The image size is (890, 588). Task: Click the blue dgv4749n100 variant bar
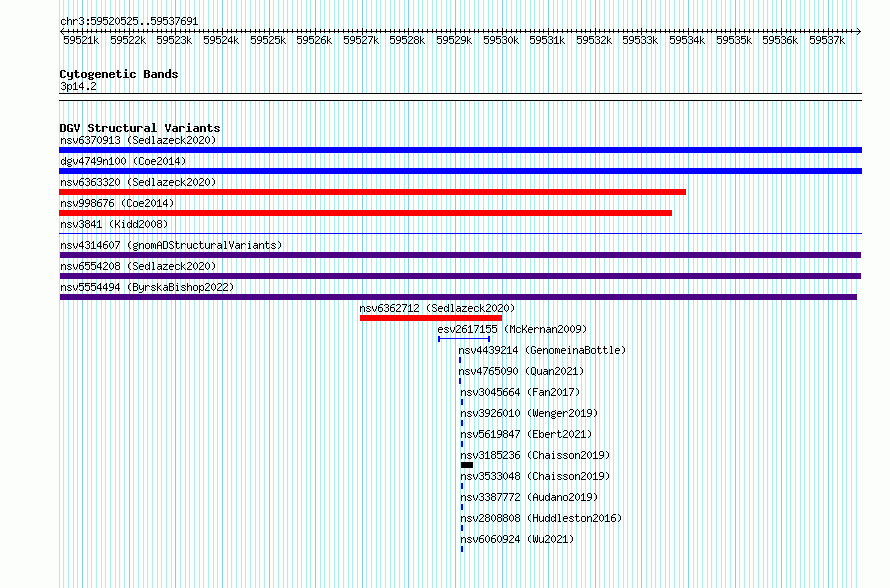pos(460,171)
